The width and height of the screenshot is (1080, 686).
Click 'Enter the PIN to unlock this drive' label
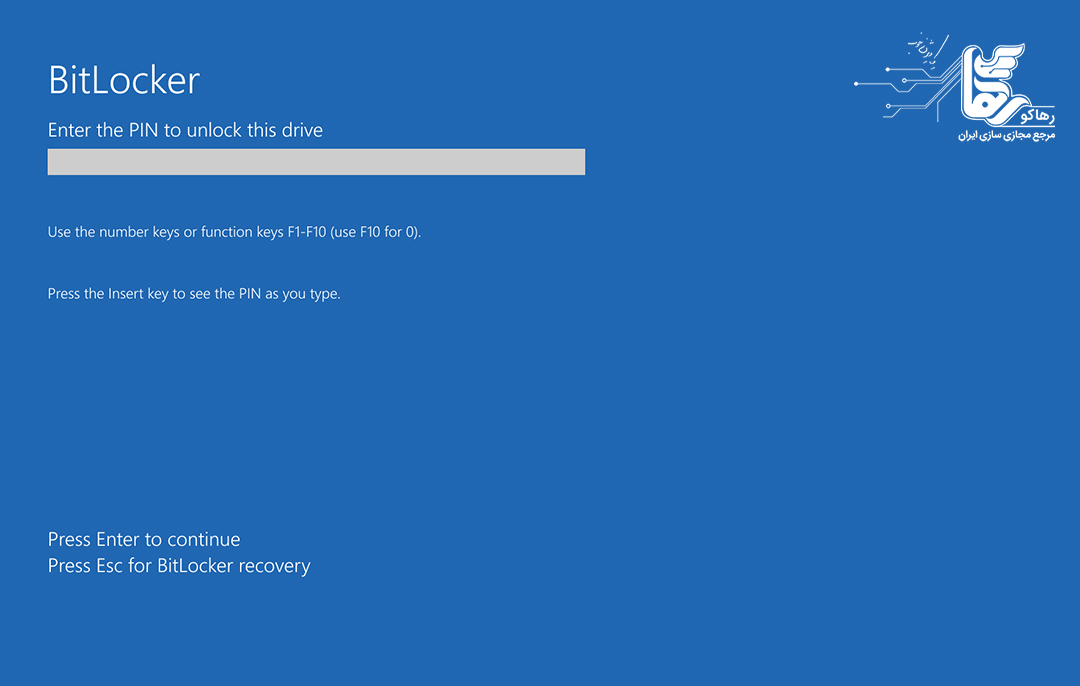click(185, 130)
